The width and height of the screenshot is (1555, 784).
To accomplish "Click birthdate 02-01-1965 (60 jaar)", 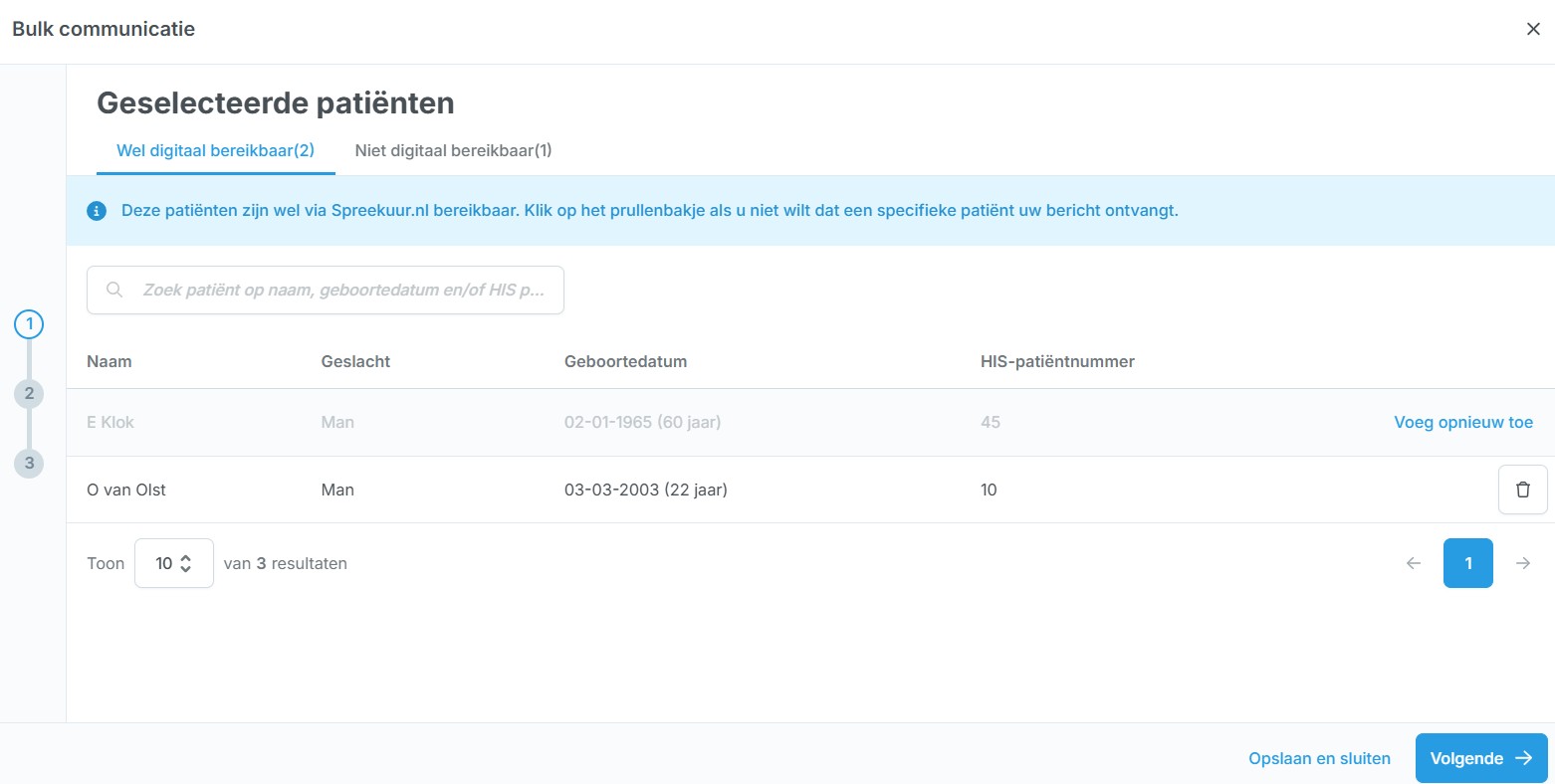I will (x=643, y=422).
